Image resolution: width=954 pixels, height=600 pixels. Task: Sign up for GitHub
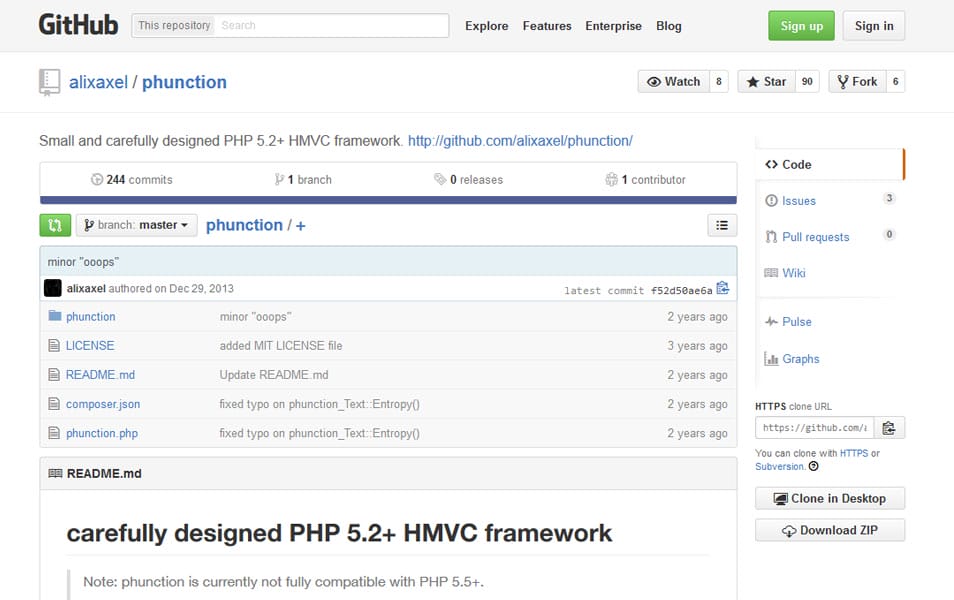800,25
